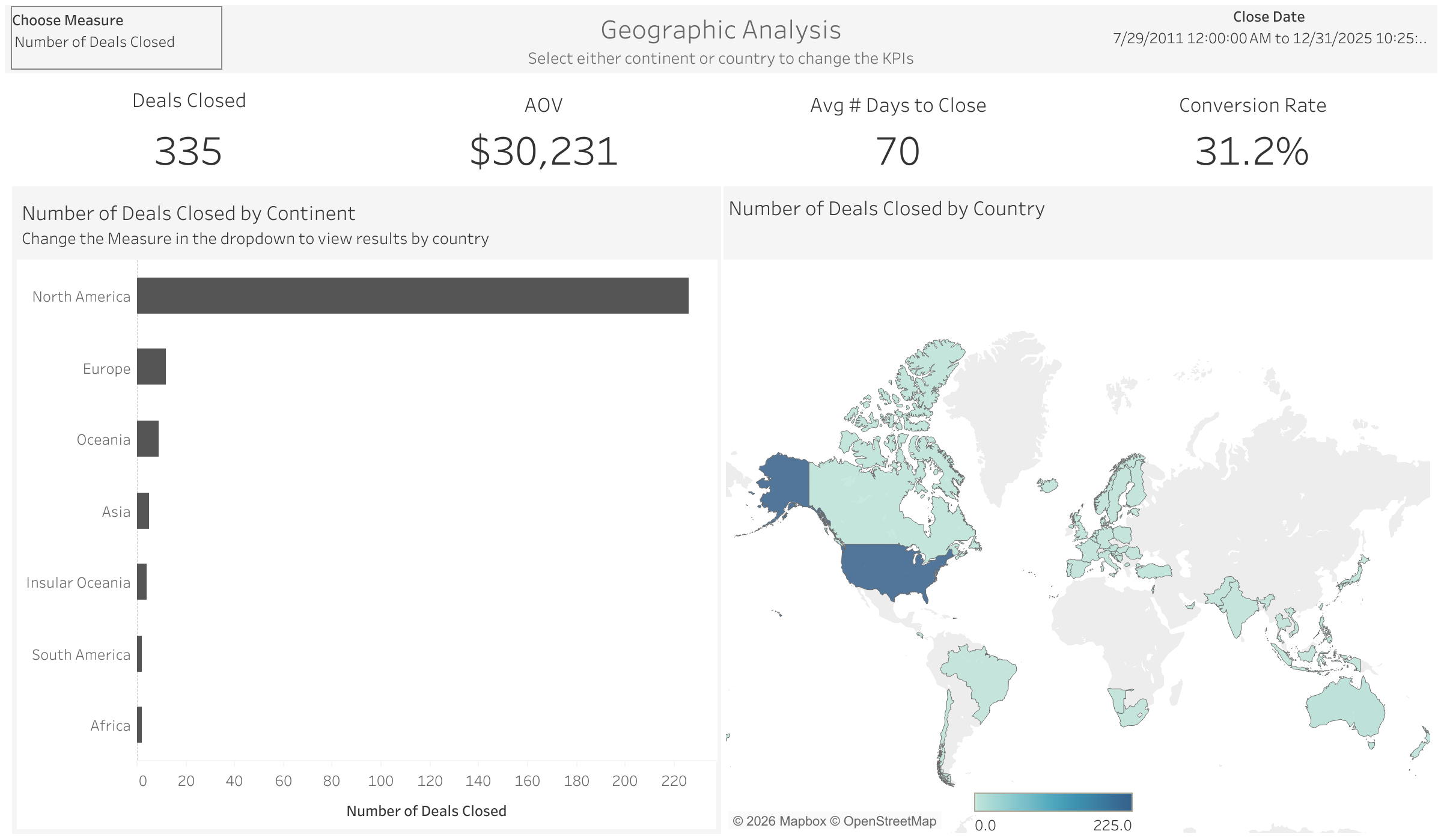This screenshot has width=1441, height=840.
Task: Click the Oceania continent label
Action: point(103,440)
